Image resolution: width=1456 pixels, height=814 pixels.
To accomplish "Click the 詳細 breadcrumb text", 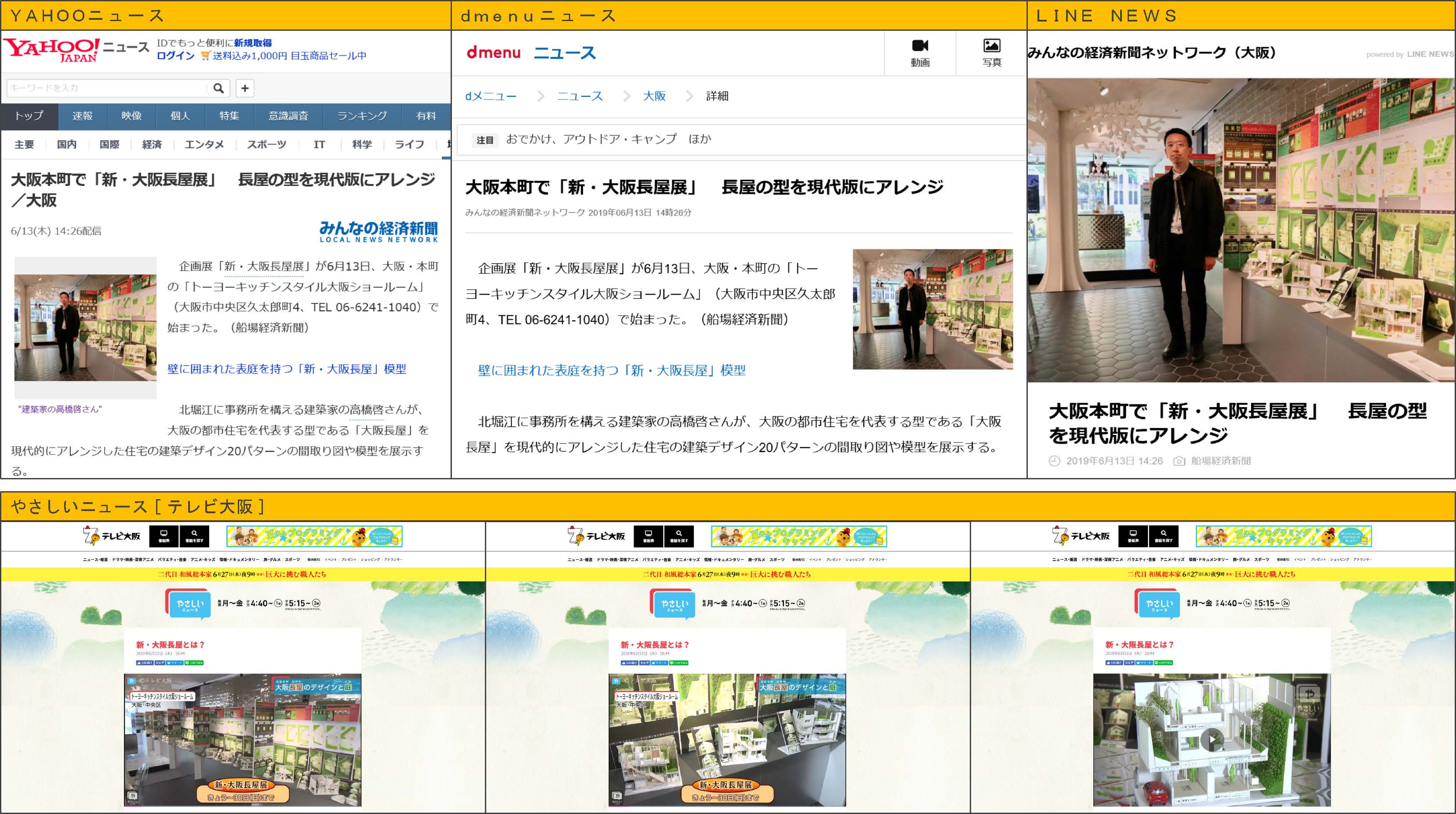I will point(717,96).
